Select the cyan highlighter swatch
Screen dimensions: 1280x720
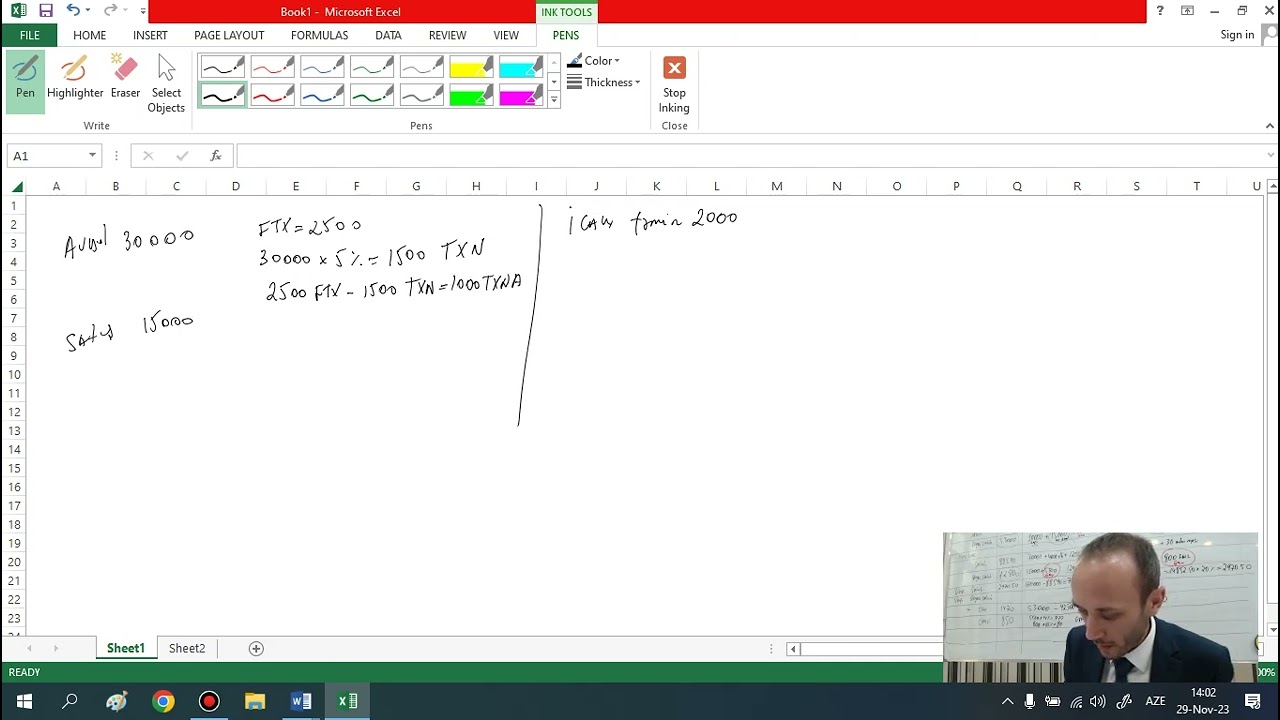click(x=521, y=67)
